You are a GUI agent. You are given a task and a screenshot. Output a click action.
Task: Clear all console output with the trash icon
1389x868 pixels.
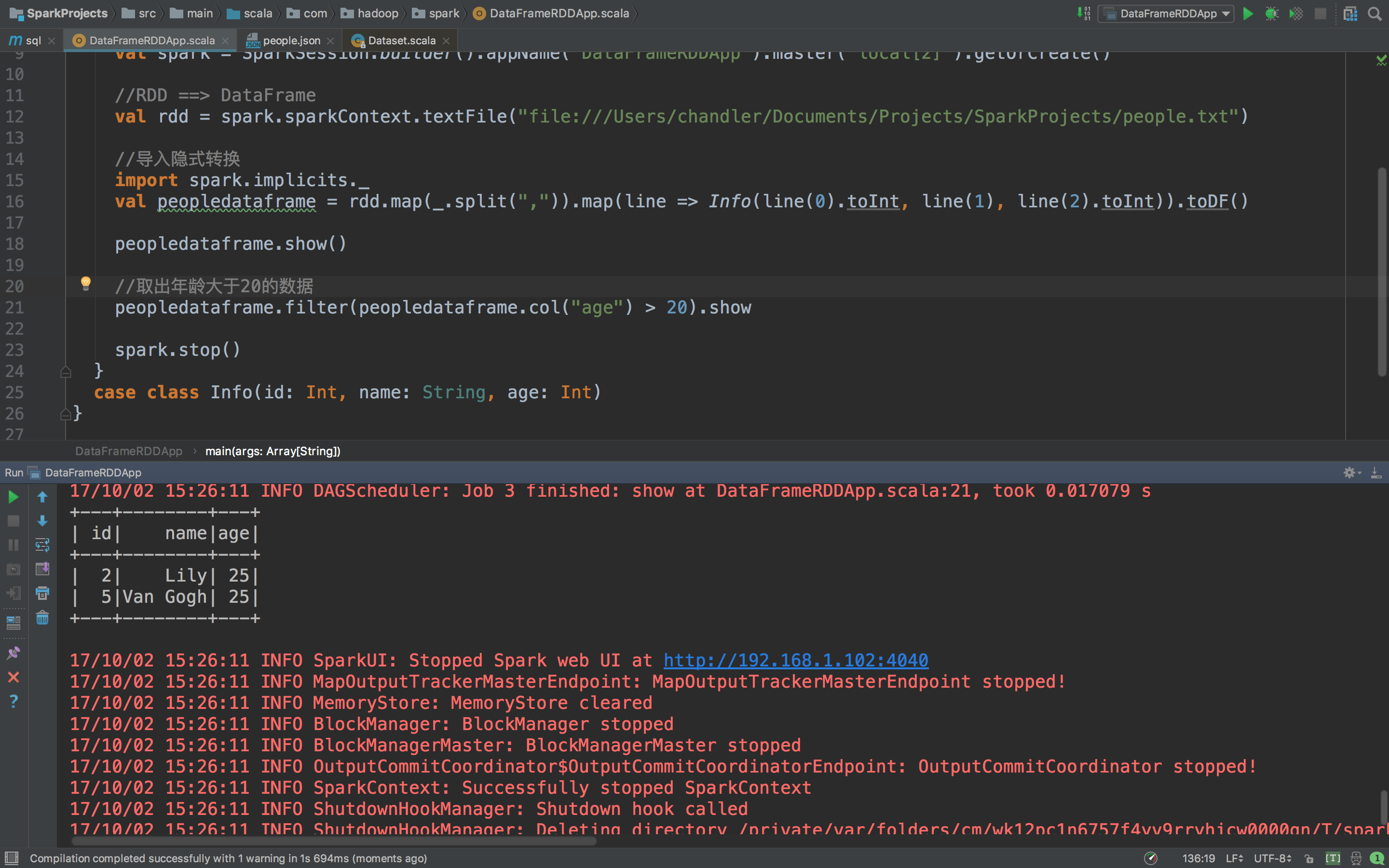(42, 618)
